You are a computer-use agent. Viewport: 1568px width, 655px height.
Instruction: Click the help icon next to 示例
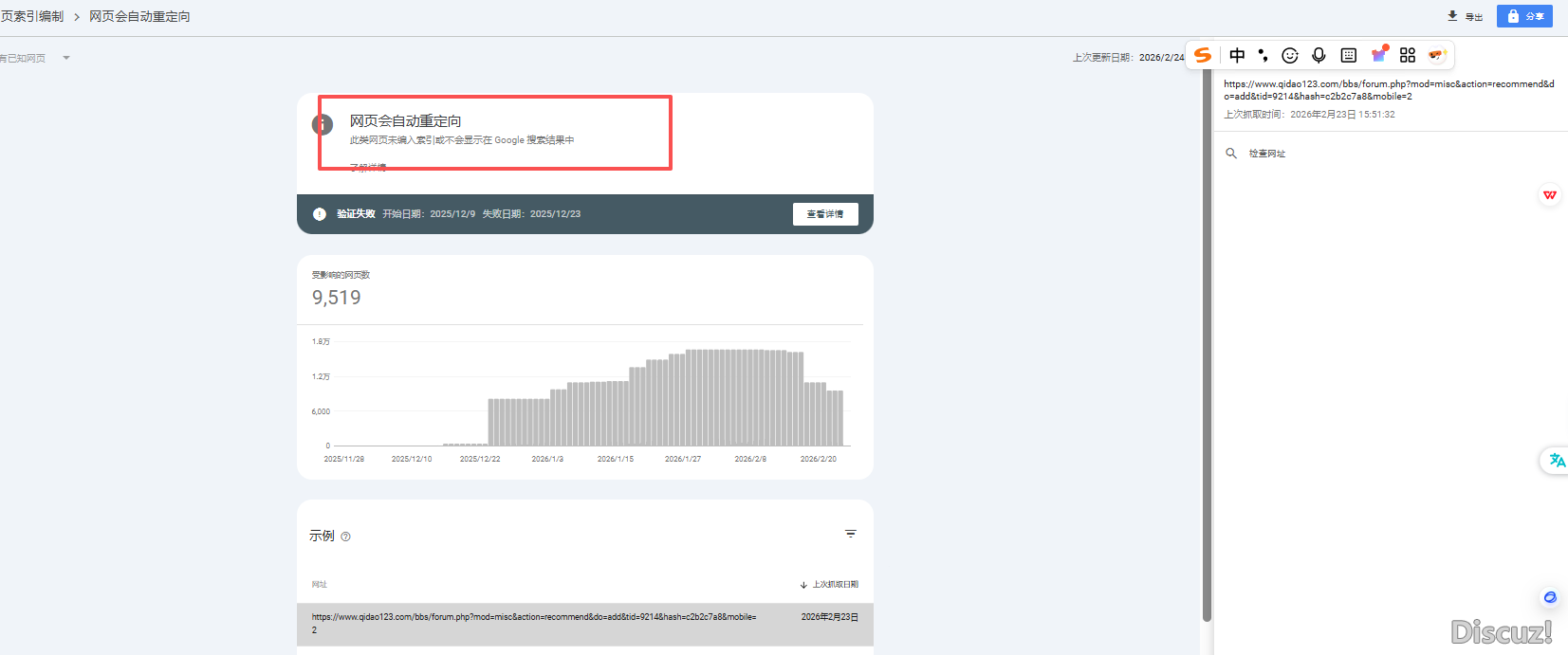pyautogui.click(x=345, y=537)
